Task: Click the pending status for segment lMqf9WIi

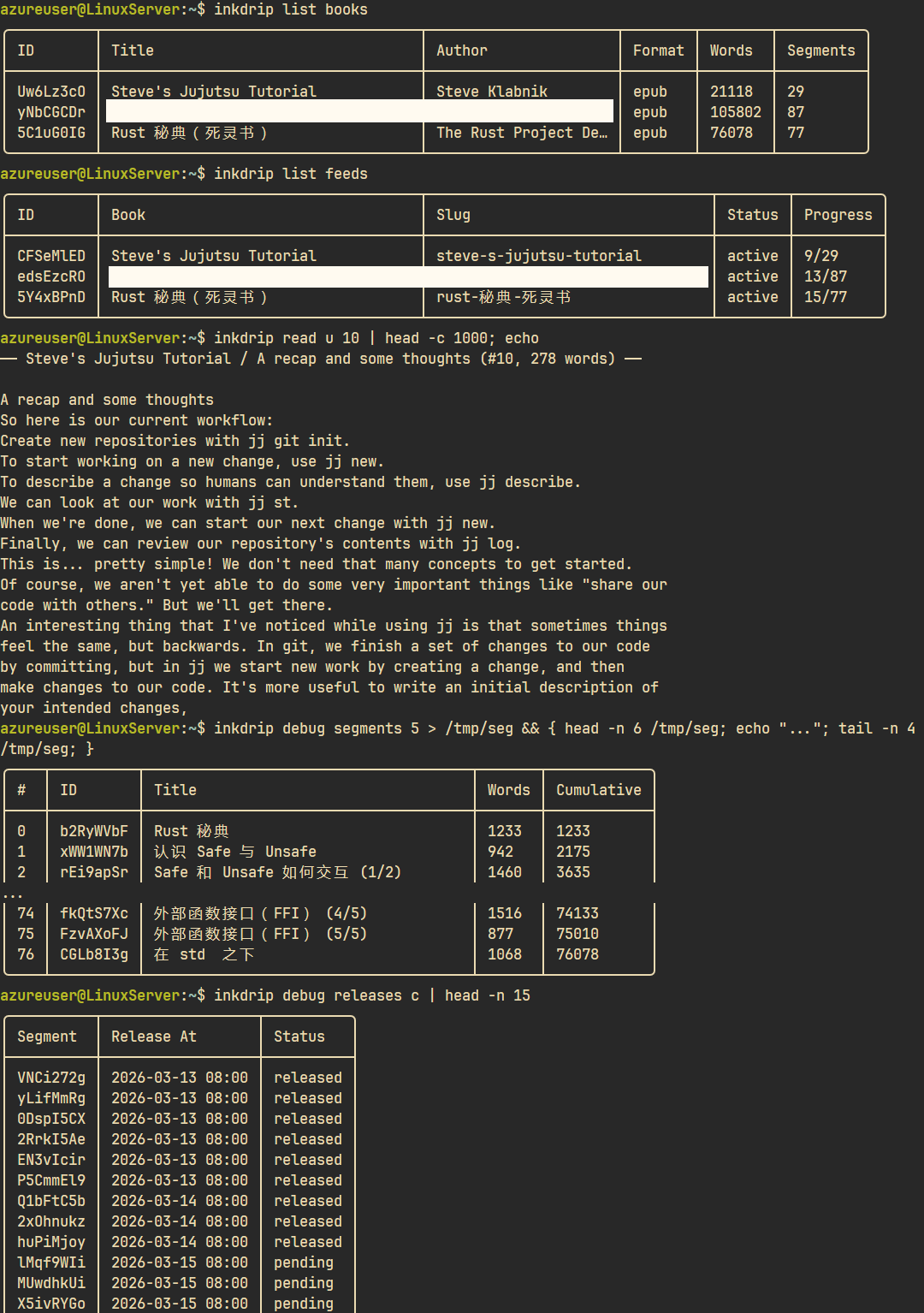Action: 304,1262
